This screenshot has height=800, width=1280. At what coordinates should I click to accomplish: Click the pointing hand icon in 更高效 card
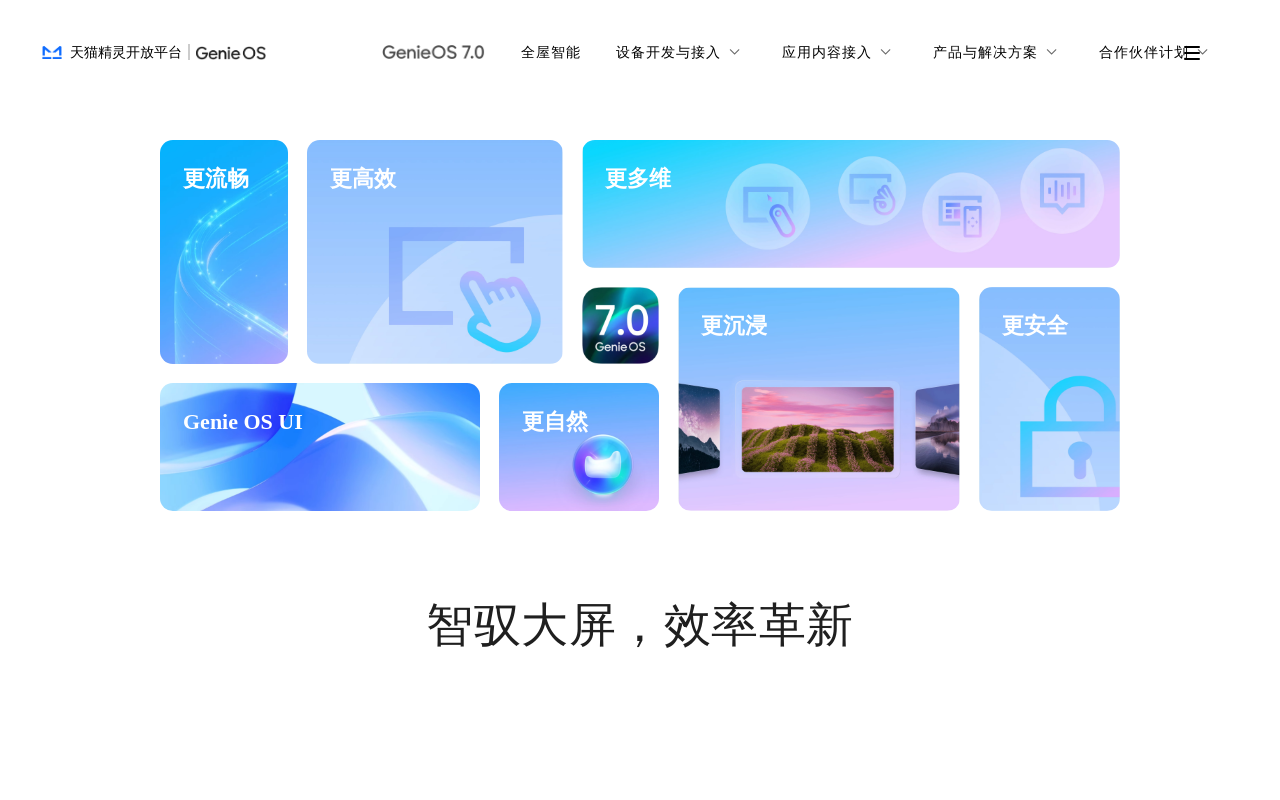click(500, 310)
